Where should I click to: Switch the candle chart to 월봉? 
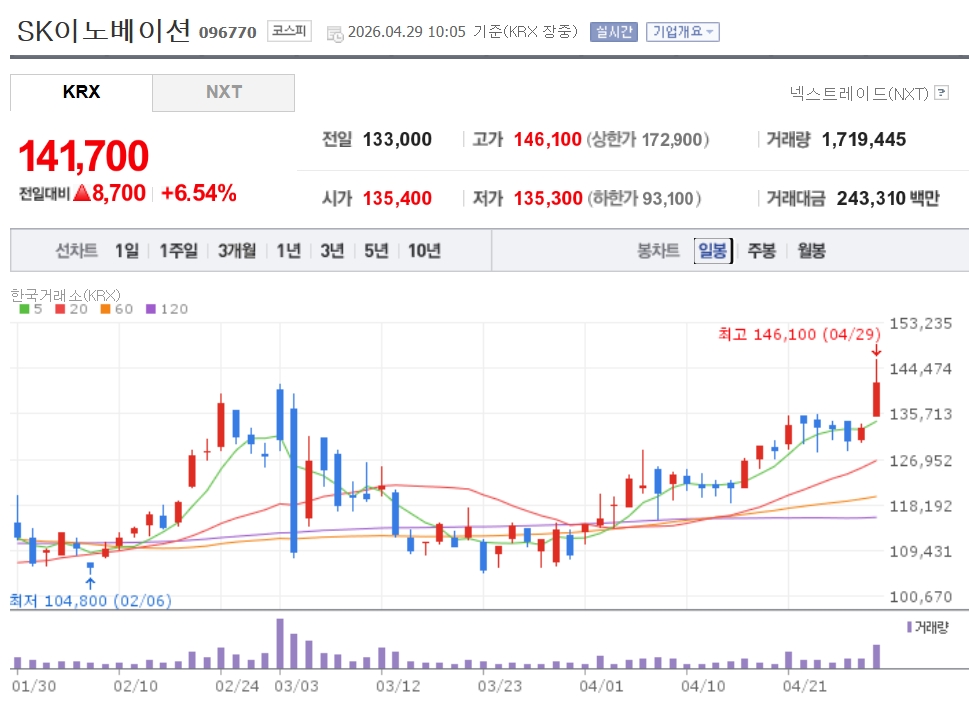click(811, 250)
